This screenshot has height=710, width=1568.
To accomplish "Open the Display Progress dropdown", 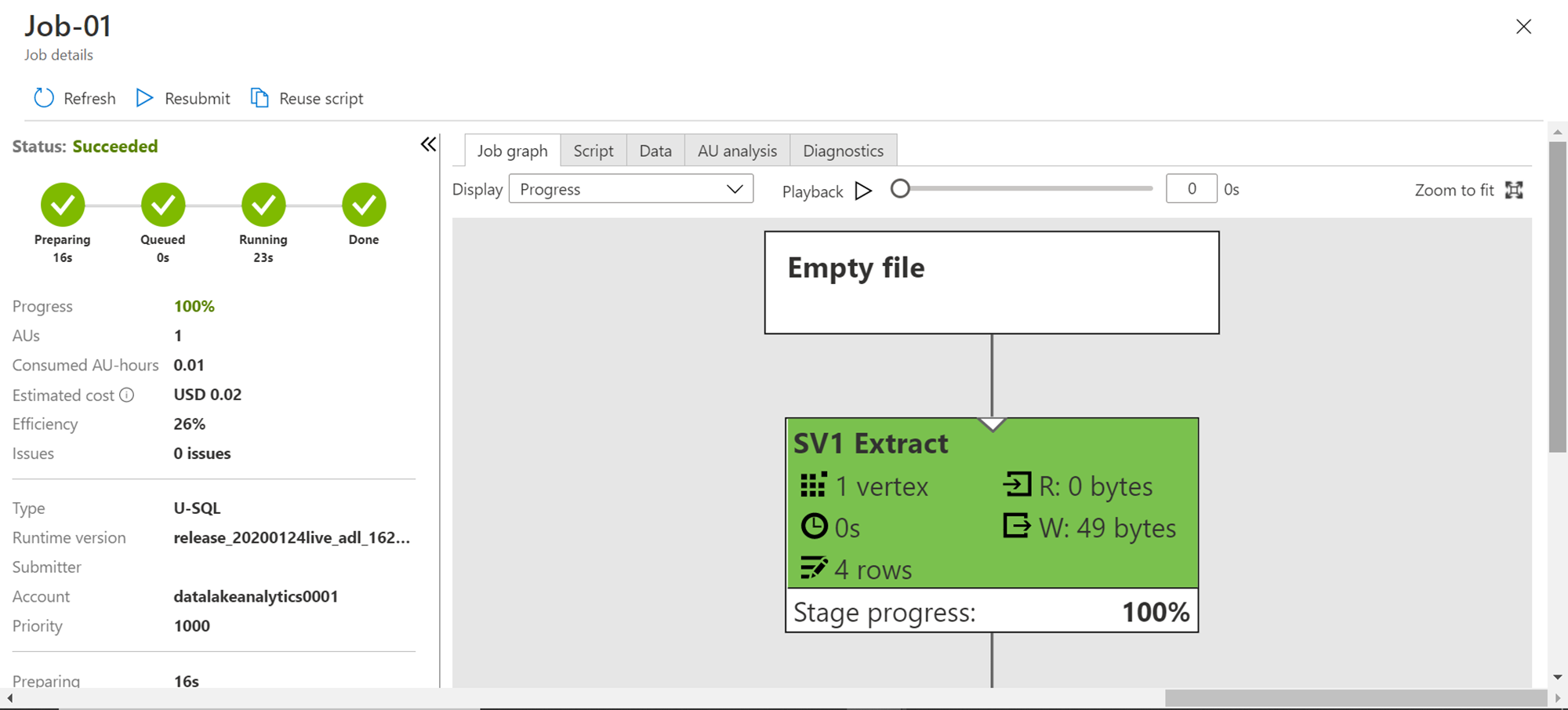I will pyautogui.click(x=631, y=189).
